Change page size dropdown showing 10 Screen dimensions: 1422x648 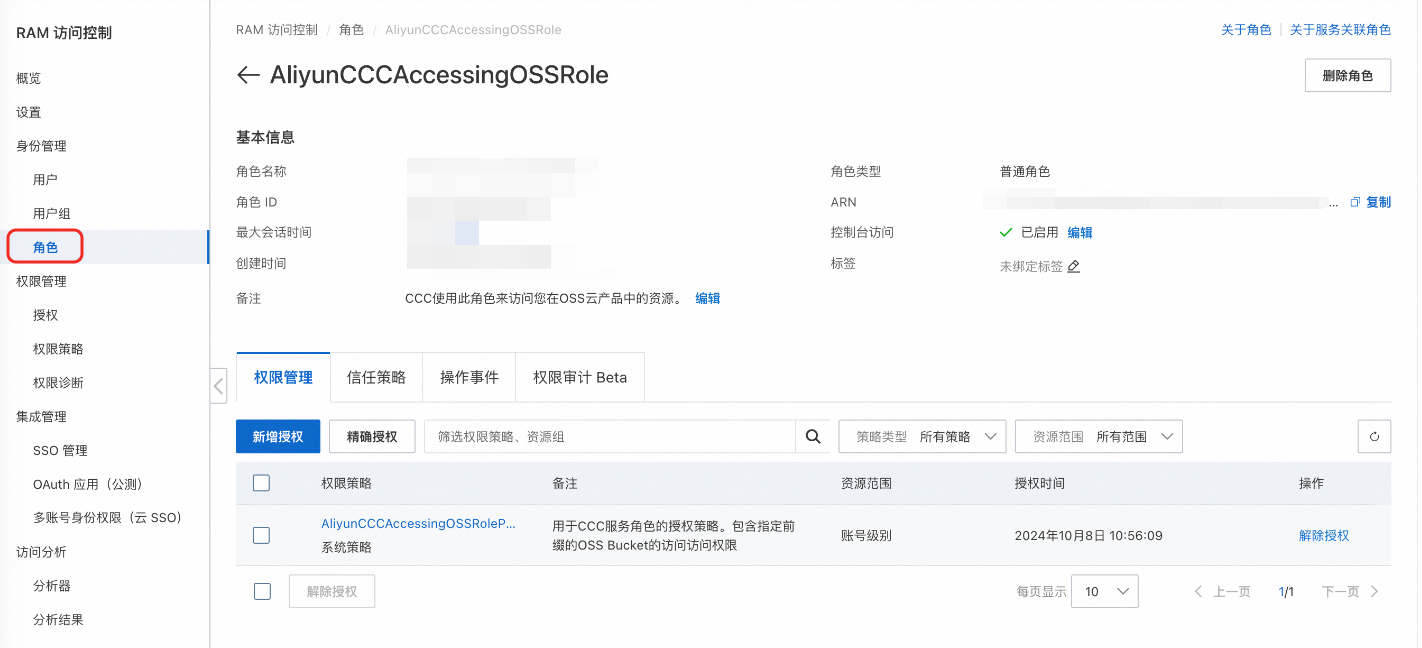click(1105, 591)
